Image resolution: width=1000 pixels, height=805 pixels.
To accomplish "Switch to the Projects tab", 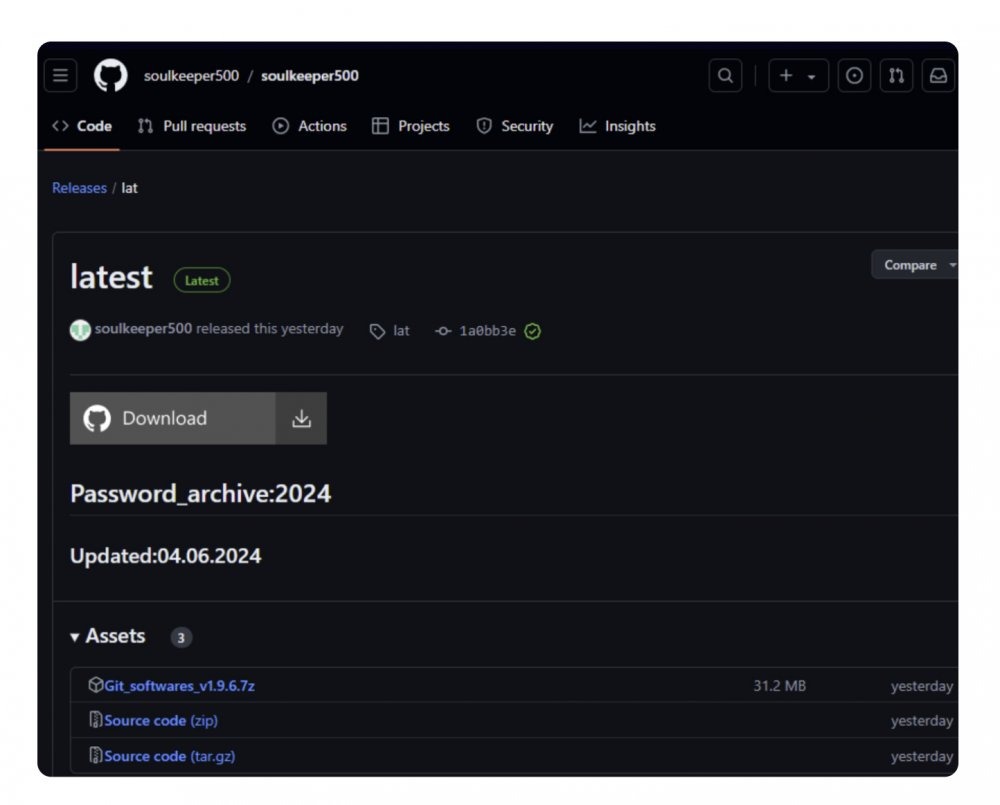I will (x=411, y=126).
